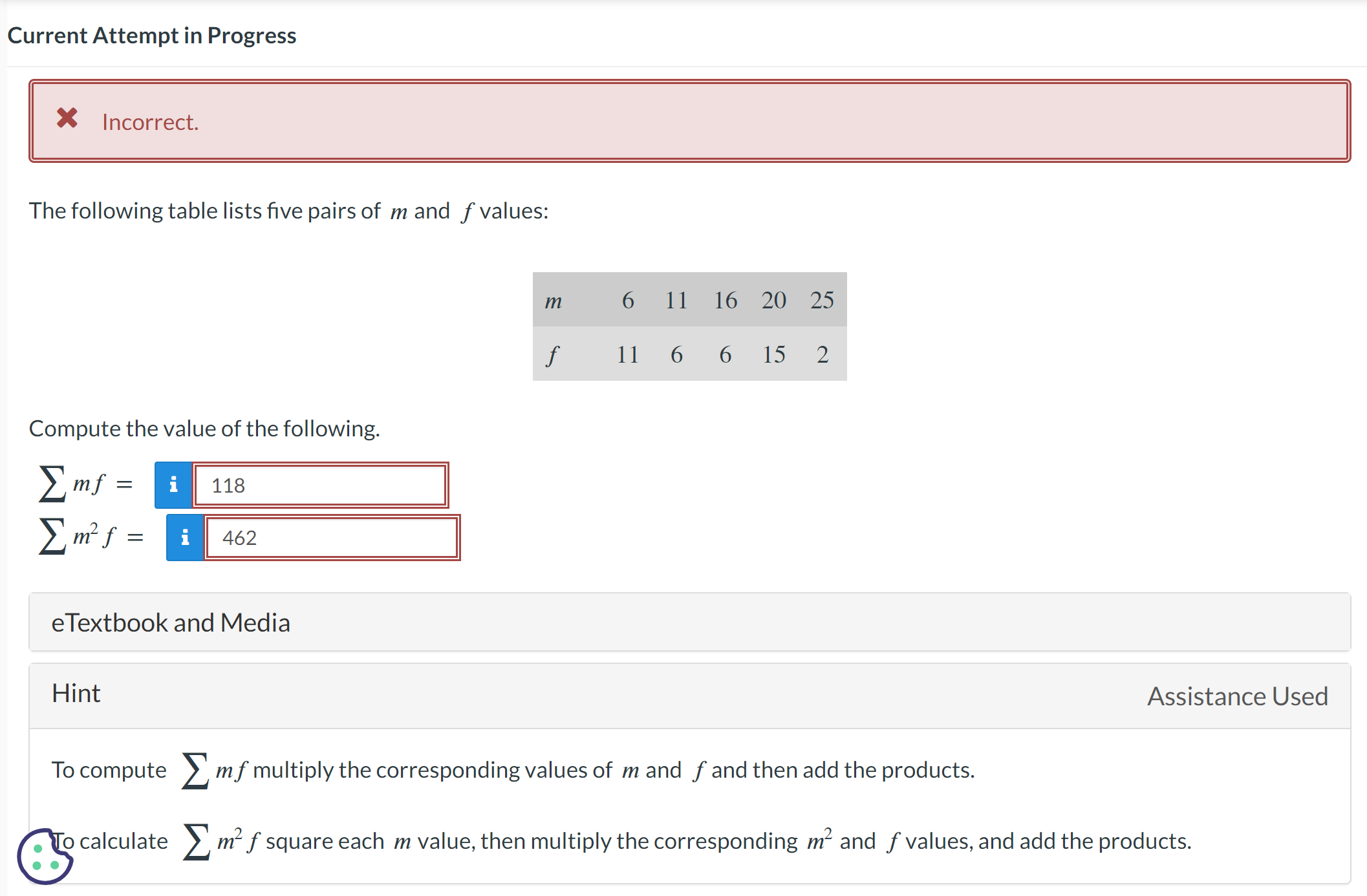The height and width of the screenshot is (896, 1367).
Task: Select the summation symbol for Σm²f
Action: click(52, 535)
